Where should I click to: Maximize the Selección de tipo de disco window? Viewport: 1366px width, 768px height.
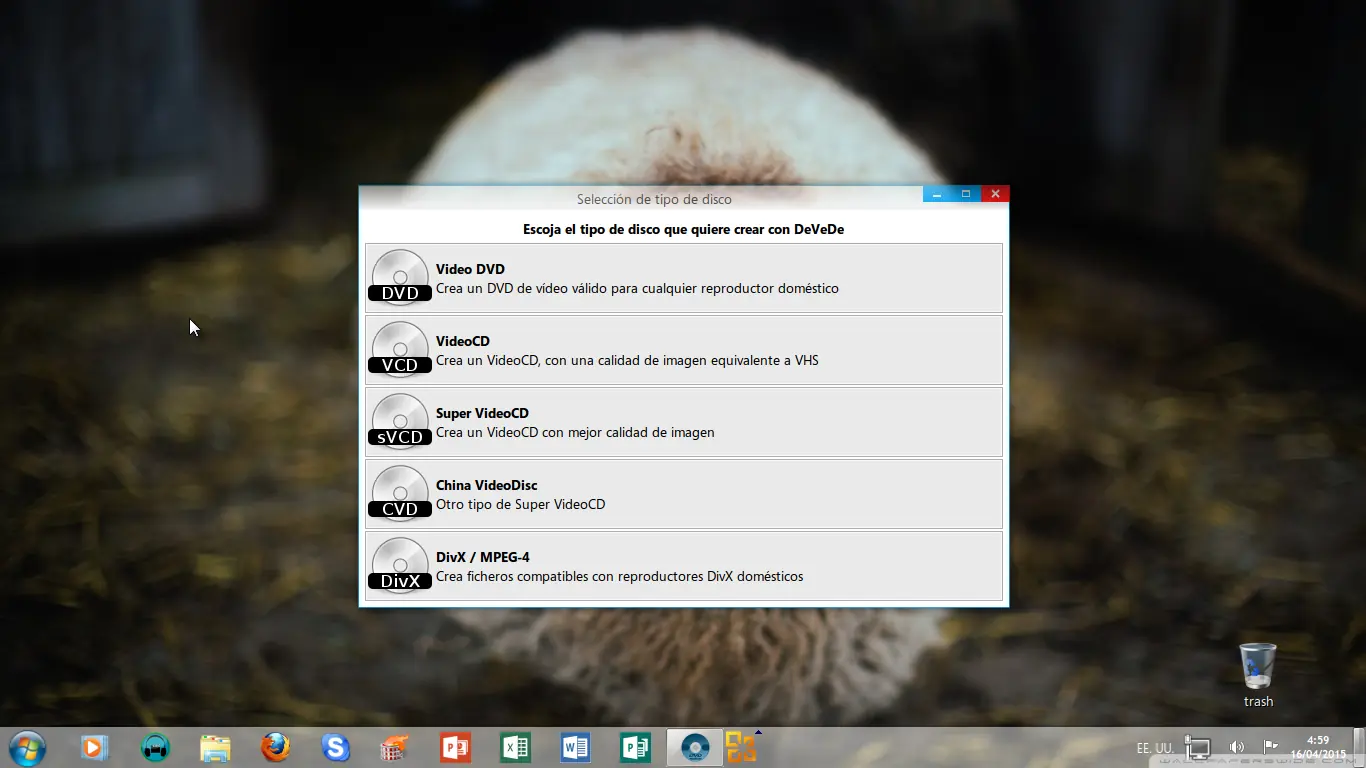click(966, 194)
